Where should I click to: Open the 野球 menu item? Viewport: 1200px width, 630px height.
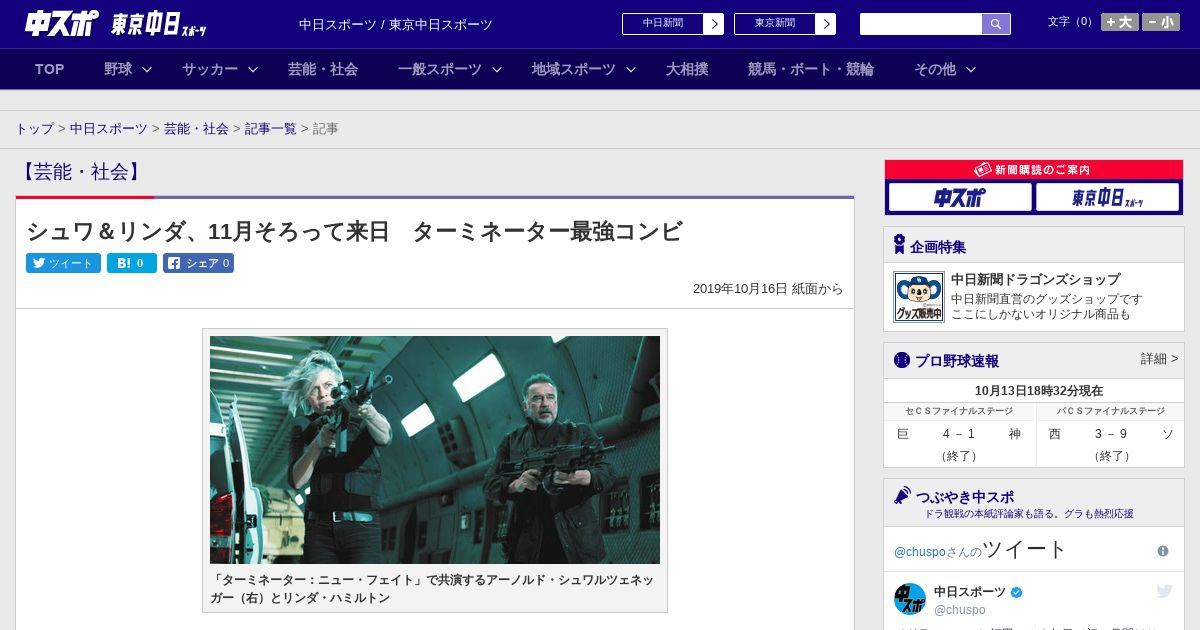pyautogui.click(x=118, y=69)
